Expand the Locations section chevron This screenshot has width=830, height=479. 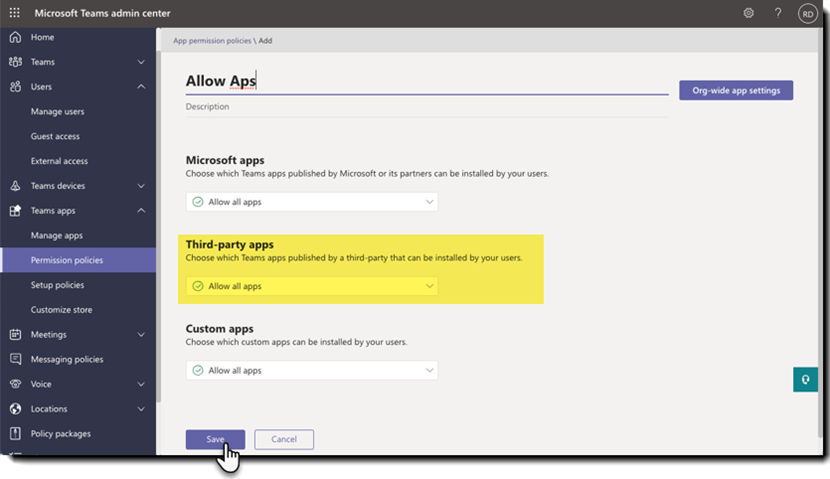141,409
